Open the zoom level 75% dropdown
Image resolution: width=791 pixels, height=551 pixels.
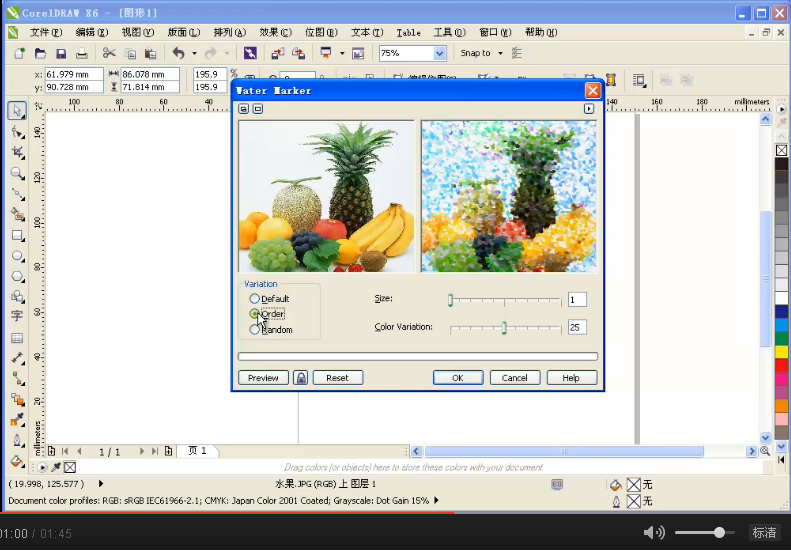pyautogui.click(x=439, y=53)
